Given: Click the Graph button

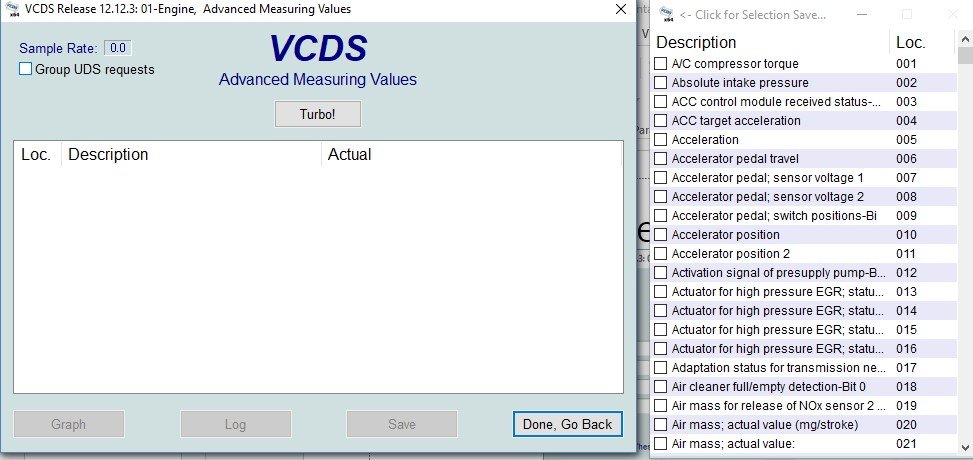Looking at the screenshot, I should (x=69, y=424).
